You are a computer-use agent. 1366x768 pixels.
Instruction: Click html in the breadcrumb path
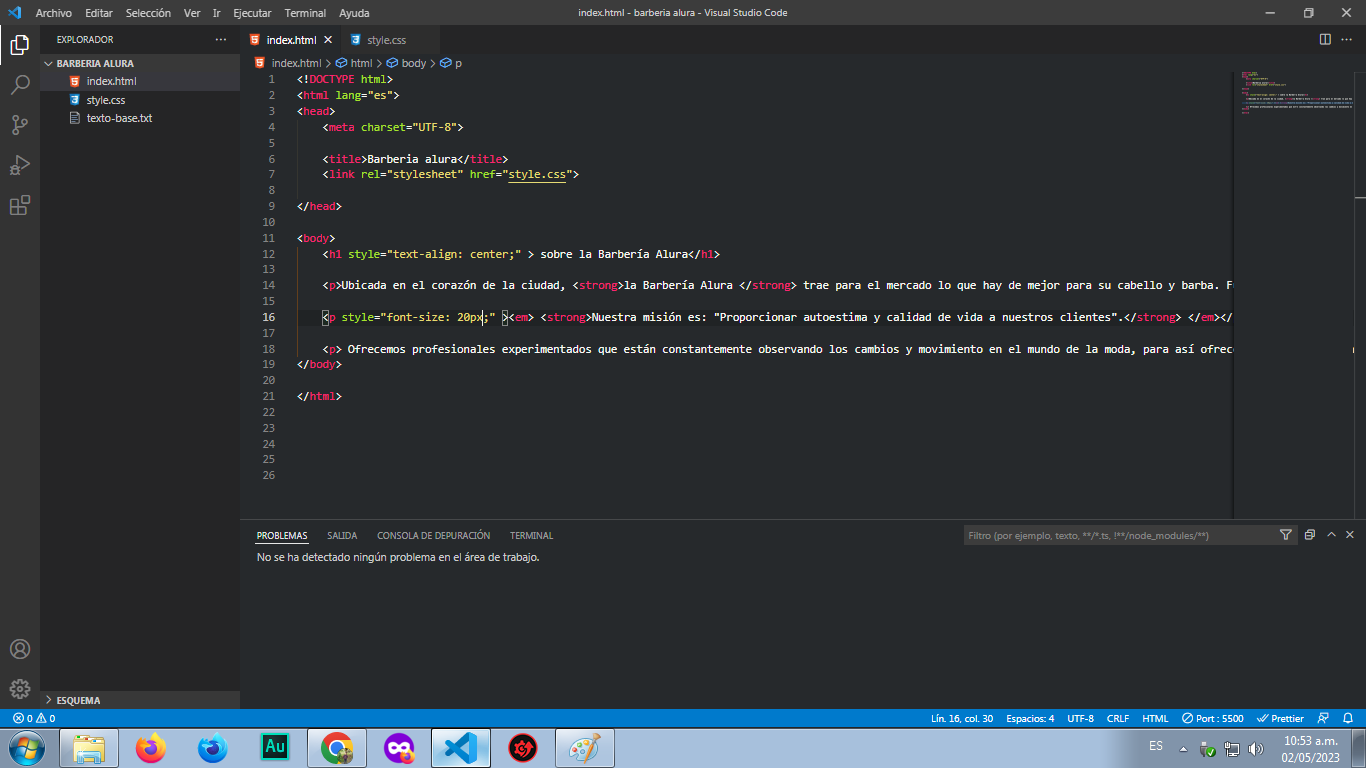tap(361, 63)
